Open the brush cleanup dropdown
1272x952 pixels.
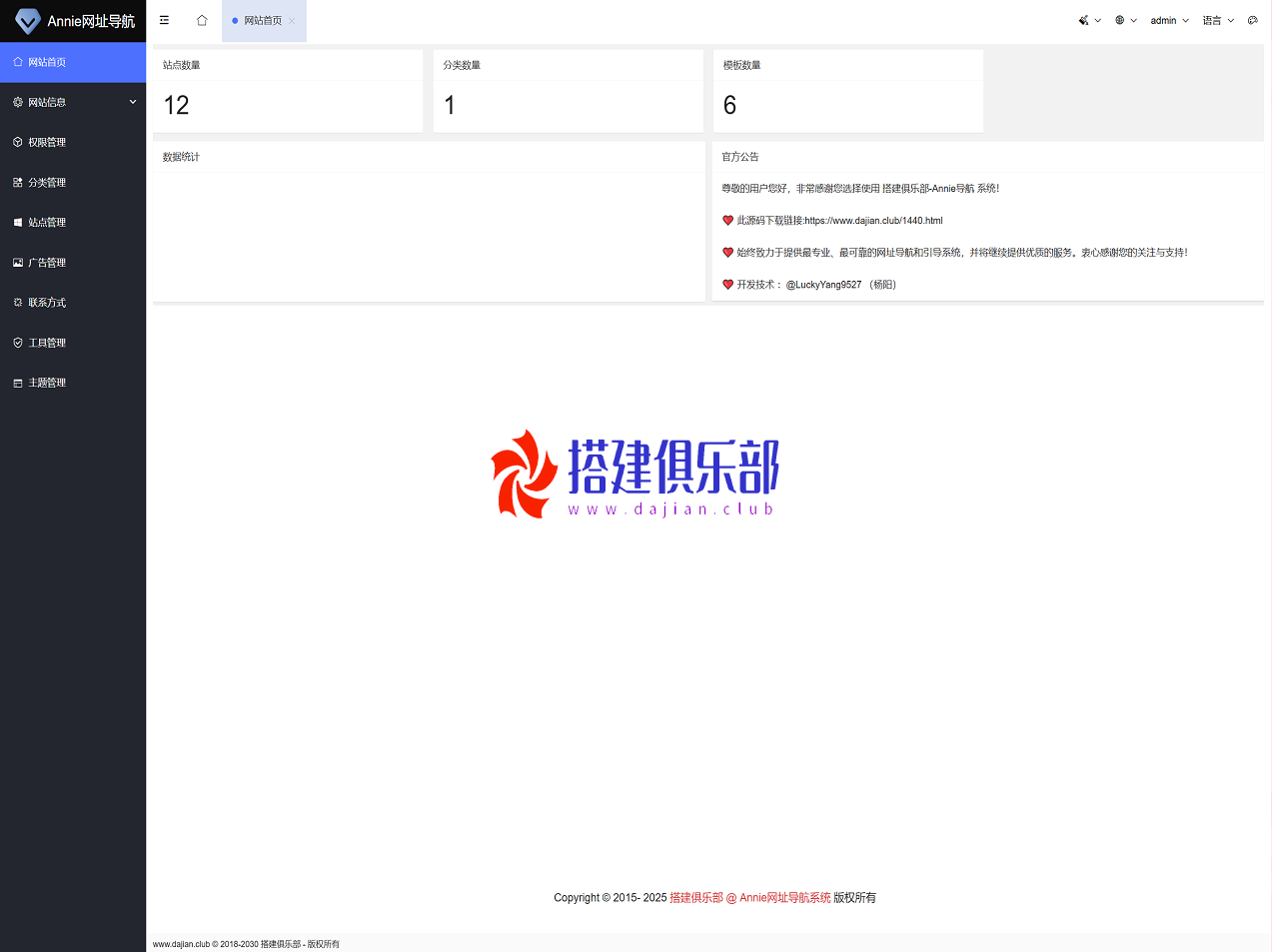tap(1089, 20)
